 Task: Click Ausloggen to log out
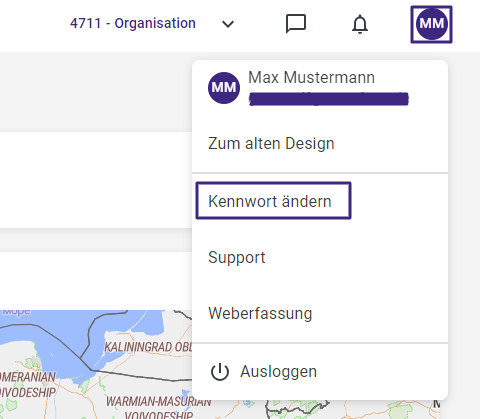[x=278, y=372]
